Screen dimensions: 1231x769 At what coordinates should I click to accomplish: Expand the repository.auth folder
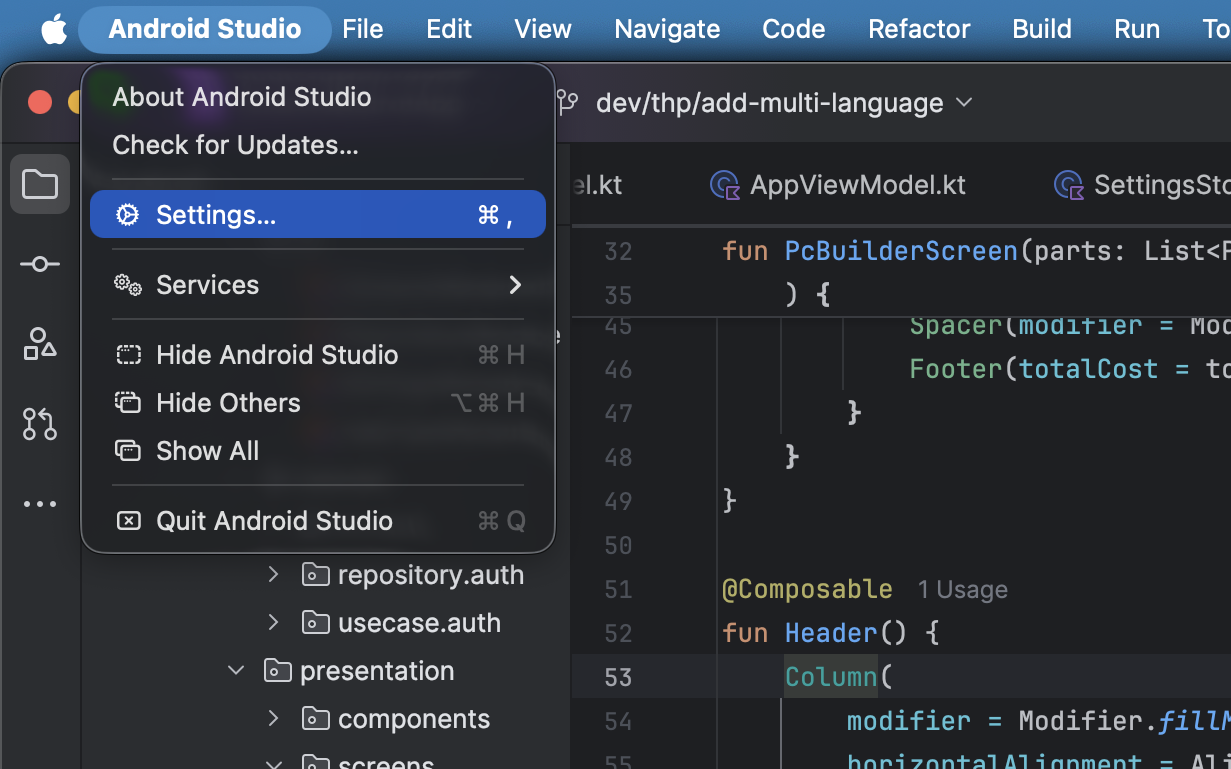coord(273,575)
